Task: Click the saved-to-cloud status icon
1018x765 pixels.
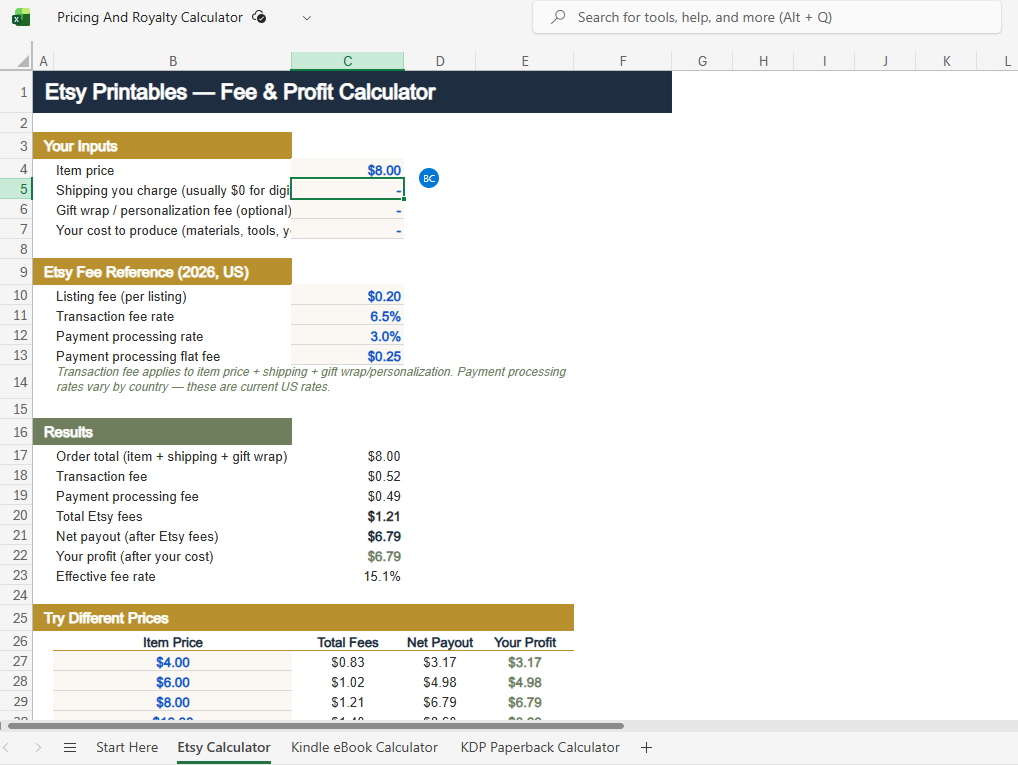Action: pos(259,18)
